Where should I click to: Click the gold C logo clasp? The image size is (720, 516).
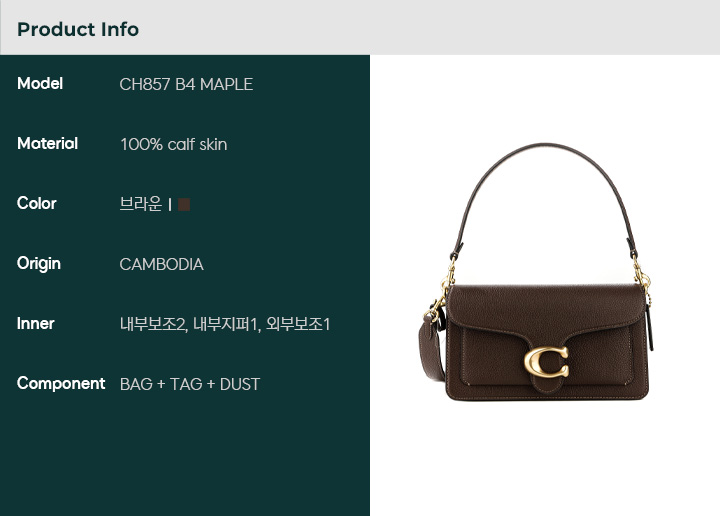pyautogui.click(x=546, y=362)
